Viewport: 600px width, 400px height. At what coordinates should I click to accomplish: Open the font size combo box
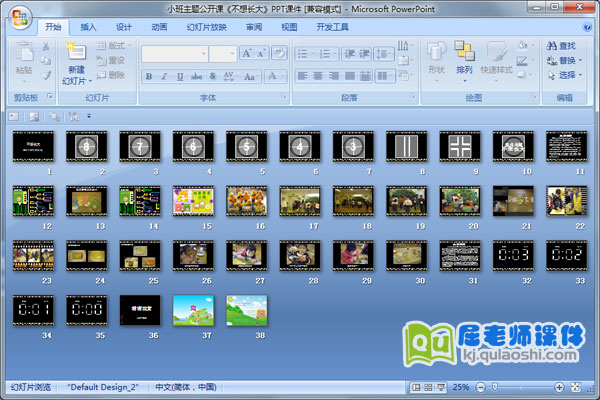(x=223, y=54)
